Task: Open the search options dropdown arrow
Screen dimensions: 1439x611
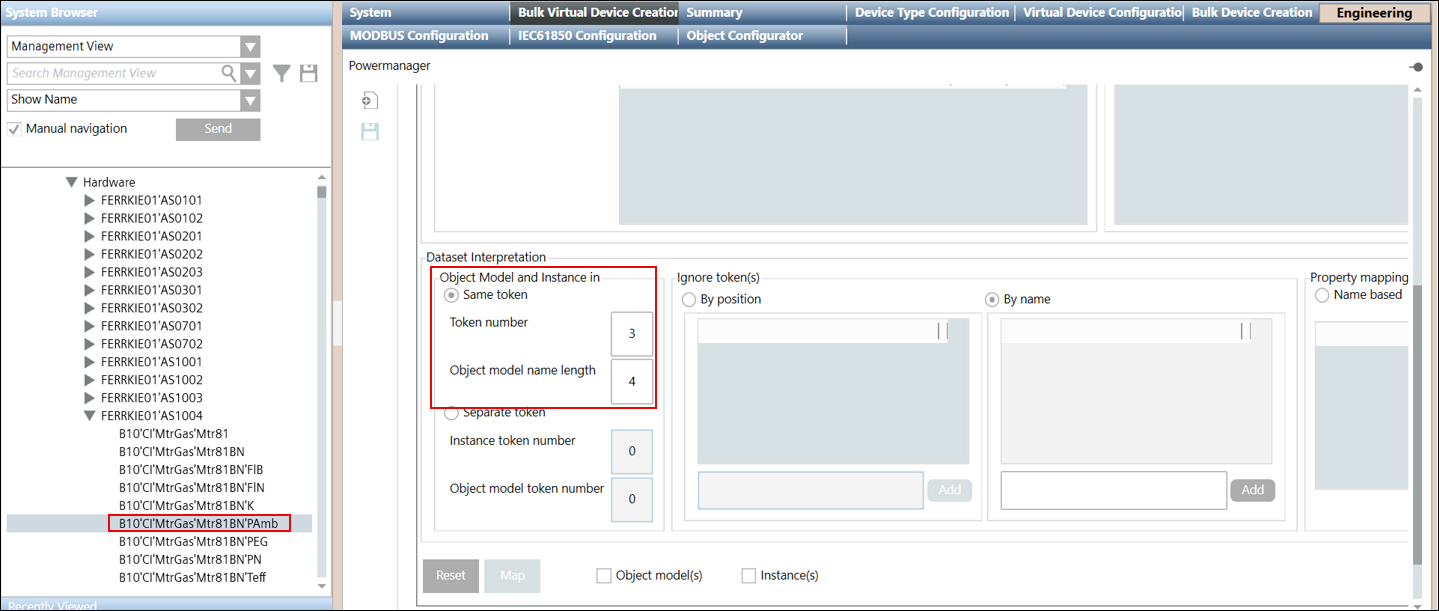Action: pos(250,73)
